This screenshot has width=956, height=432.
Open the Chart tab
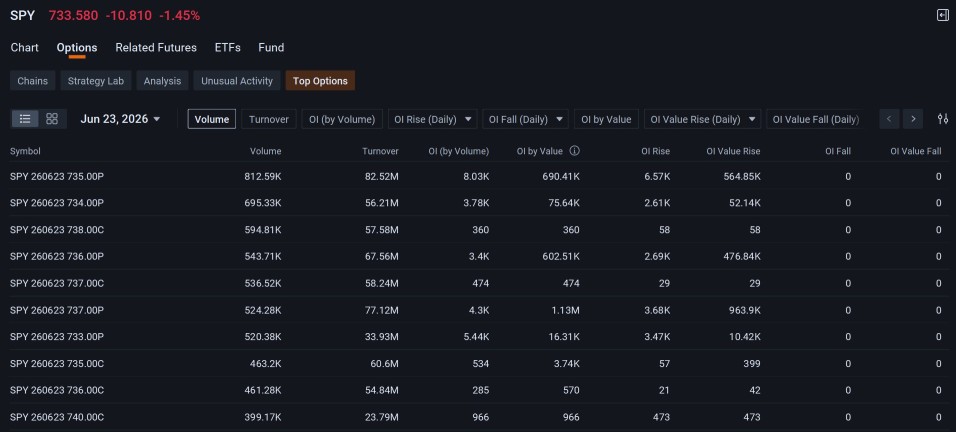24,48
